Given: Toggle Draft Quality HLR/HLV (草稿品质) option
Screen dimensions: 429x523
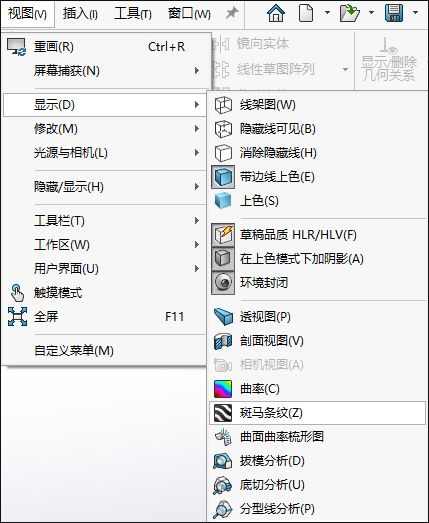Looking at the screenshot, I should coord(223,235).
